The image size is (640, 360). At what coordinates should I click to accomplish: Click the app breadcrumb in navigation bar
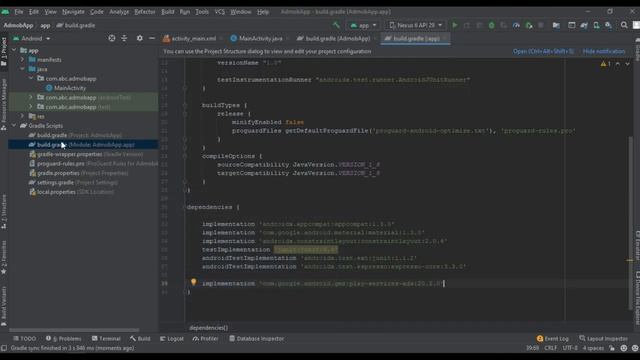pos(45,25)
